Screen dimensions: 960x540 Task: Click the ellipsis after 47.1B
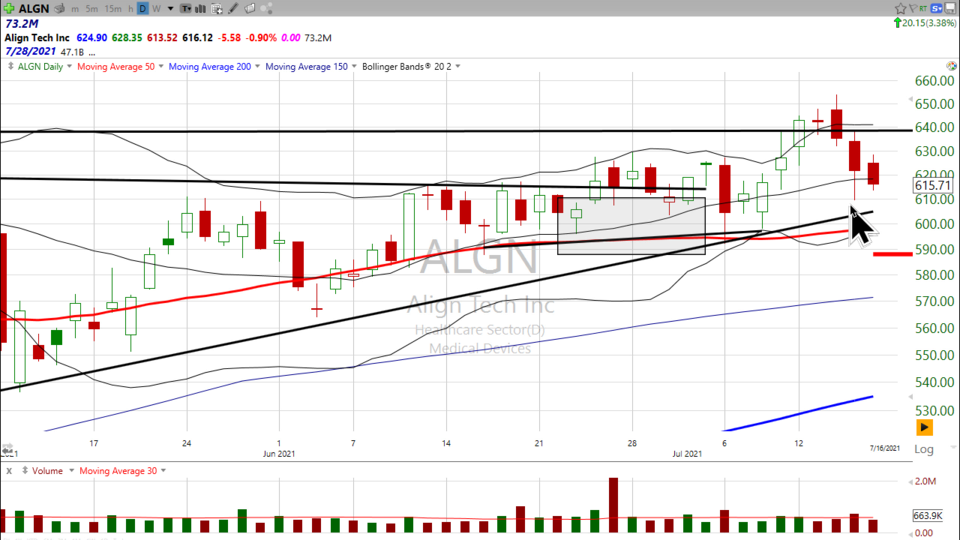click(x=92, y=53)
